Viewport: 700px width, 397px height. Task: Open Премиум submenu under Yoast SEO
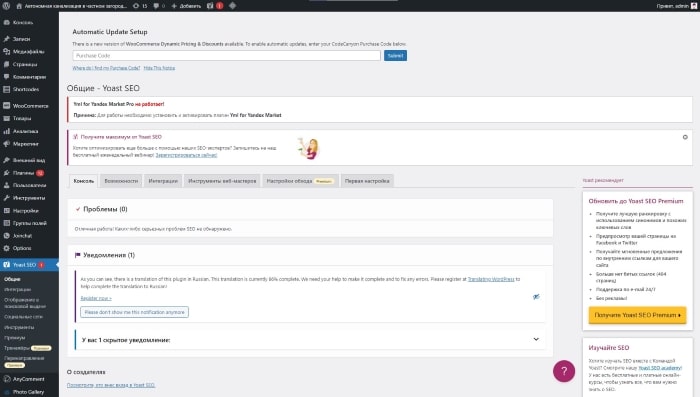coord(15,338)
